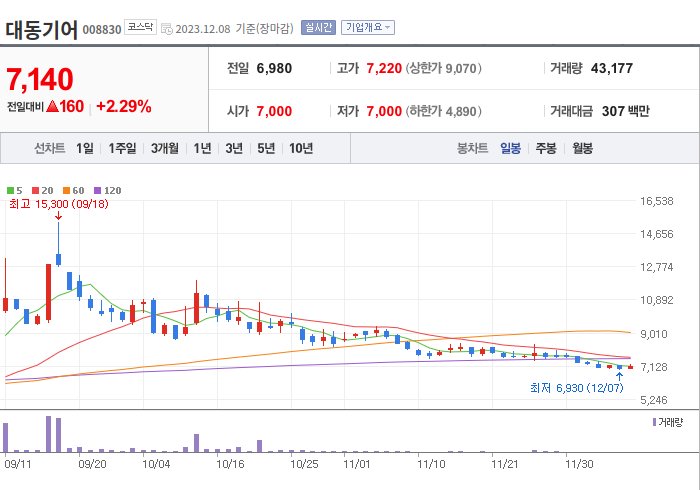
Task: Click the 코스닥 market badge
Action: pos(140,27)
